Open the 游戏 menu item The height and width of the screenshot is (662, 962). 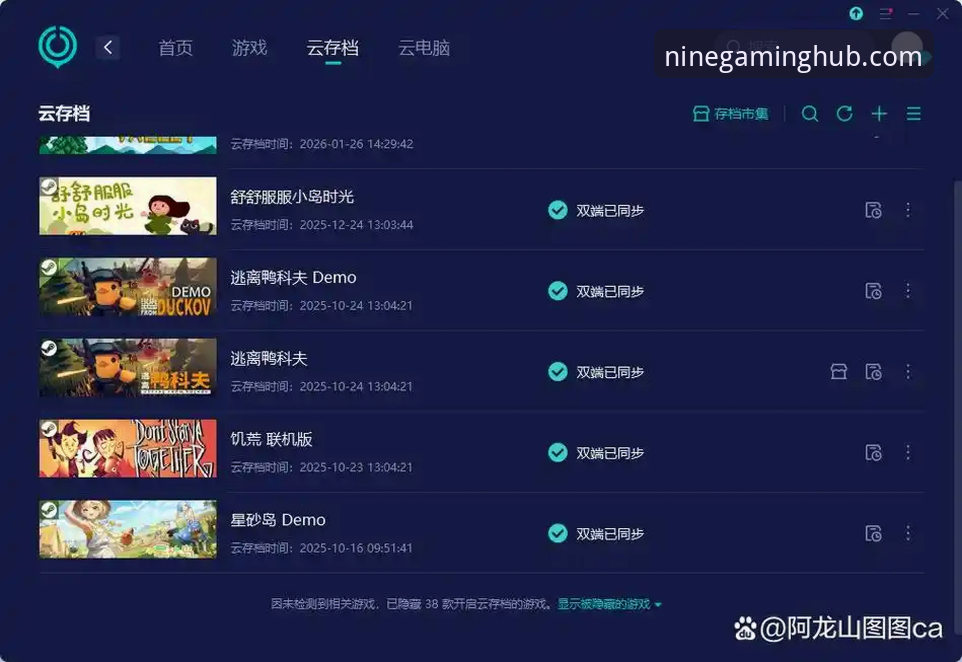click(250, 47)
